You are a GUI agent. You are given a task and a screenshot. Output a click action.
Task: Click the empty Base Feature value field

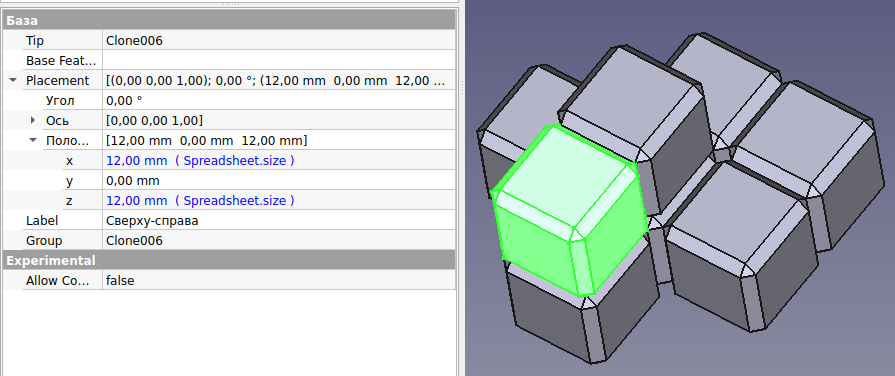pos(279,60)
